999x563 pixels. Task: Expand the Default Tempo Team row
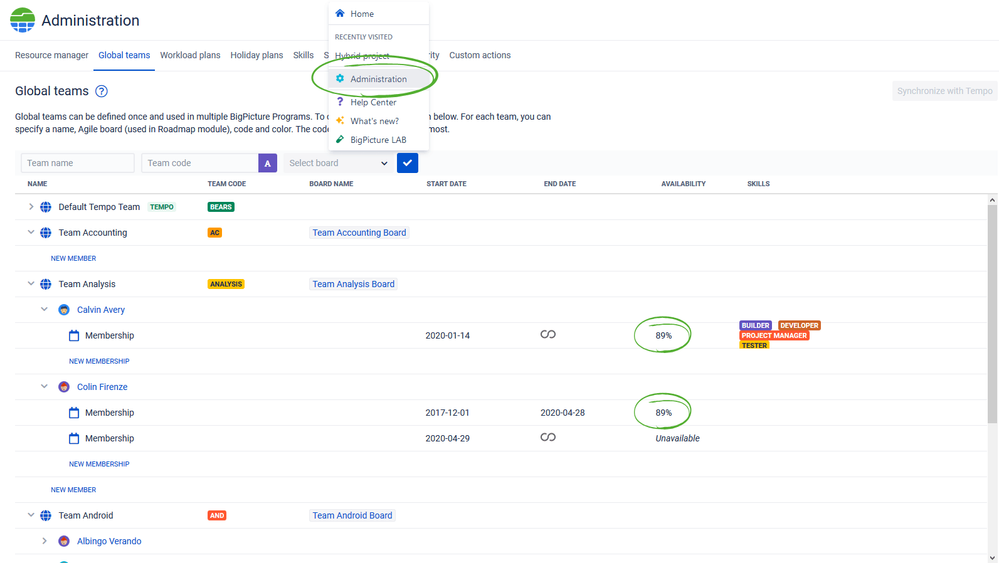point(31,207)
